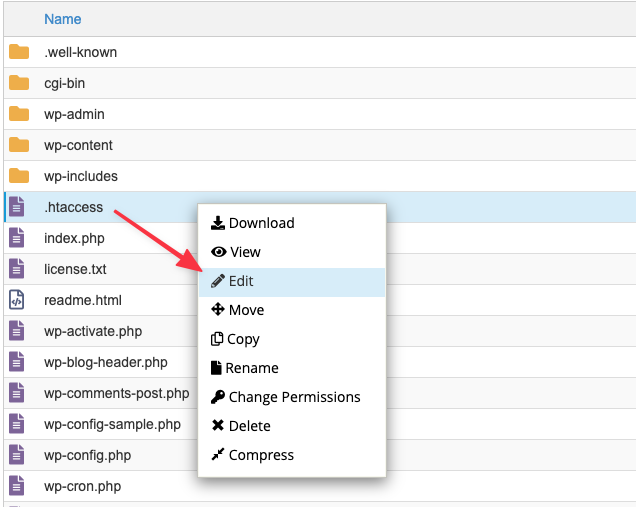This screenshot has height=507, width=636.
Task: Click the readme.html code file icon
Action: pos(17,300)
